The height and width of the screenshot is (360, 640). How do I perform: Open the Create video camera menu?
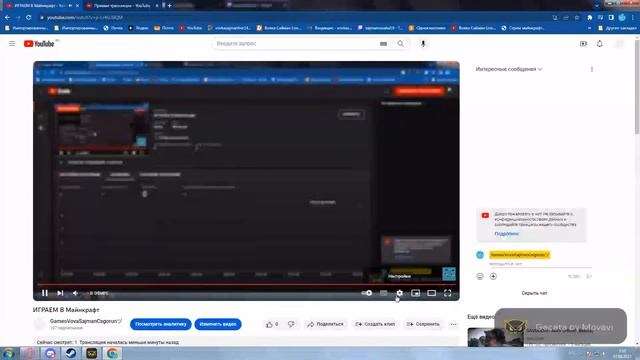tap(583, 44)
